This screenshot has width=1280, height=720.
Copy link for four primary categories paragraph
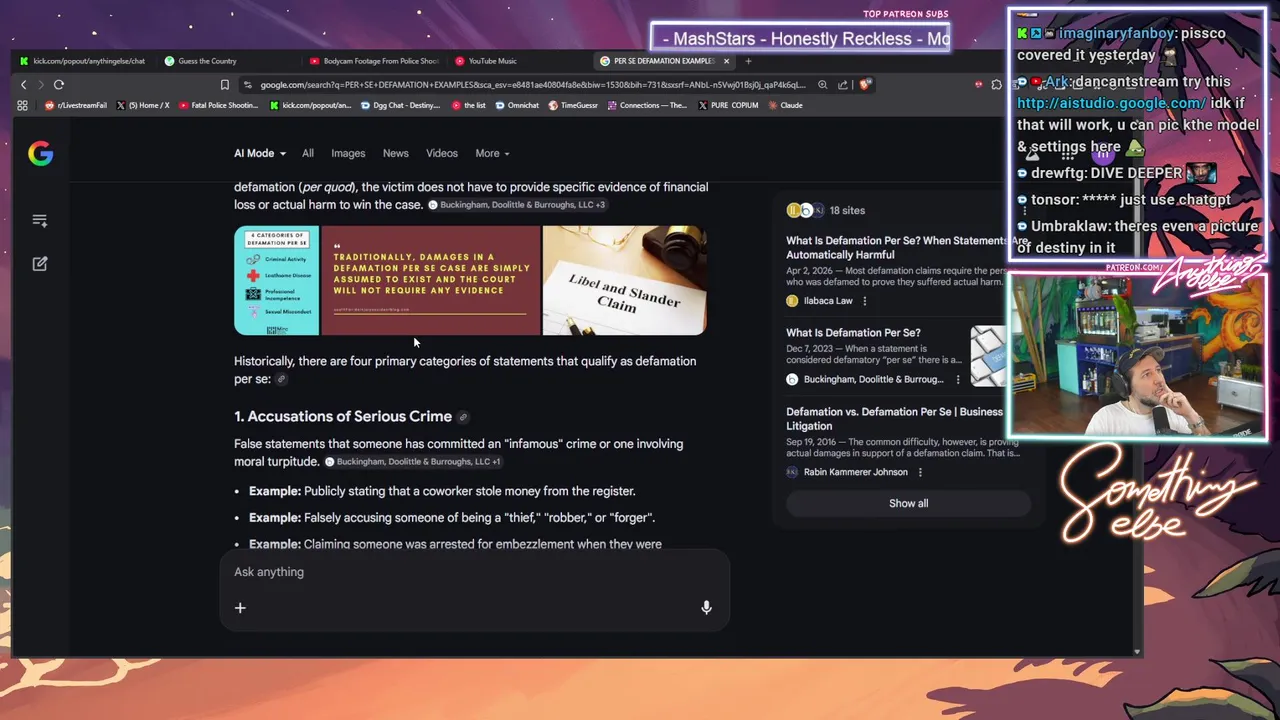[281, 379]
